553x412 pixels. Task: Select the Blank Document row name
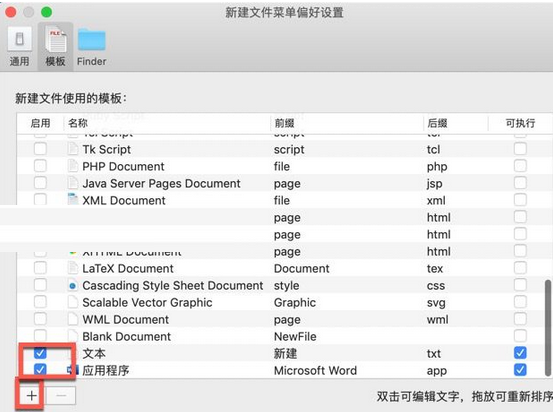click(127, 336)
